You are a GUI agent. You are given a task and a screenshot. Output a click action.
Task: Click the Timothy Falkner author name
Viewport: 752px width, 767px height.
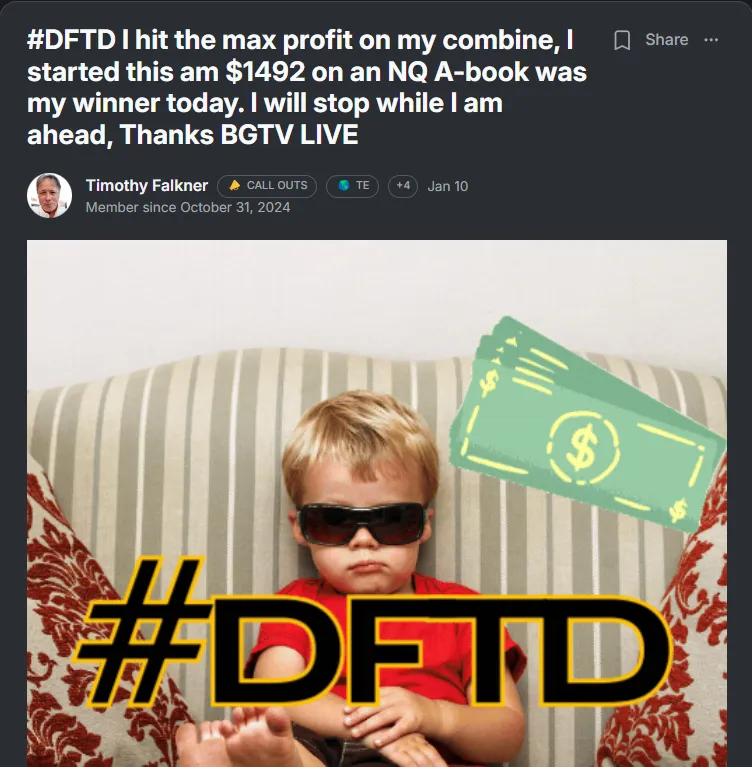(x=147, y=186)
